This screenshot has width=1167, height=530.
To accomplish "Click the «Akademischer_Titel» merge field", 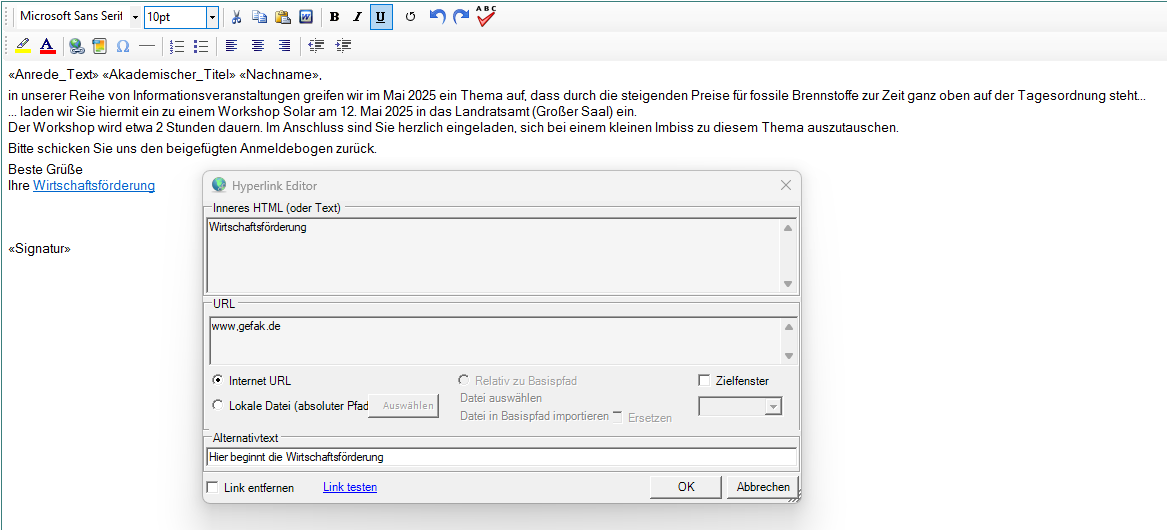I will click(170, 75).
